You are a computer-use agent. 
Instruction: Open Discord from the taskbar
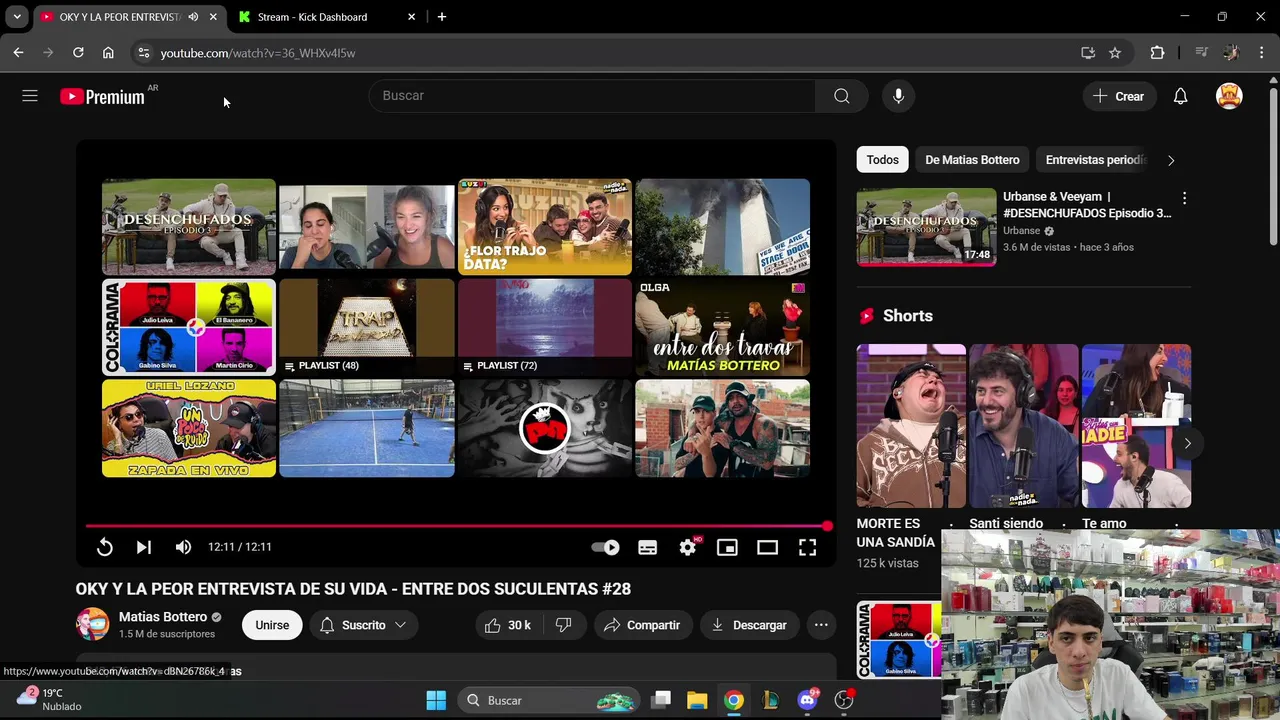(808, 700)
